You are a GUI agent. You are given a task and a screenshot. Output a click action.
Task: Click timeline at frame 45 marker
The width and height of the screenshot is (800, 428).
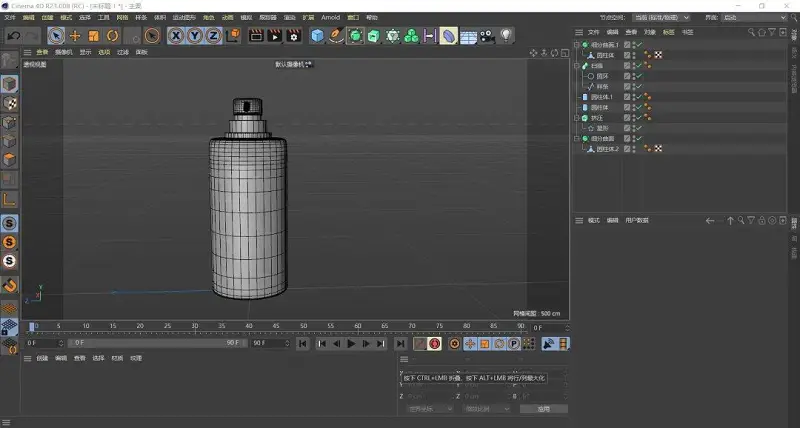[276, 326]
